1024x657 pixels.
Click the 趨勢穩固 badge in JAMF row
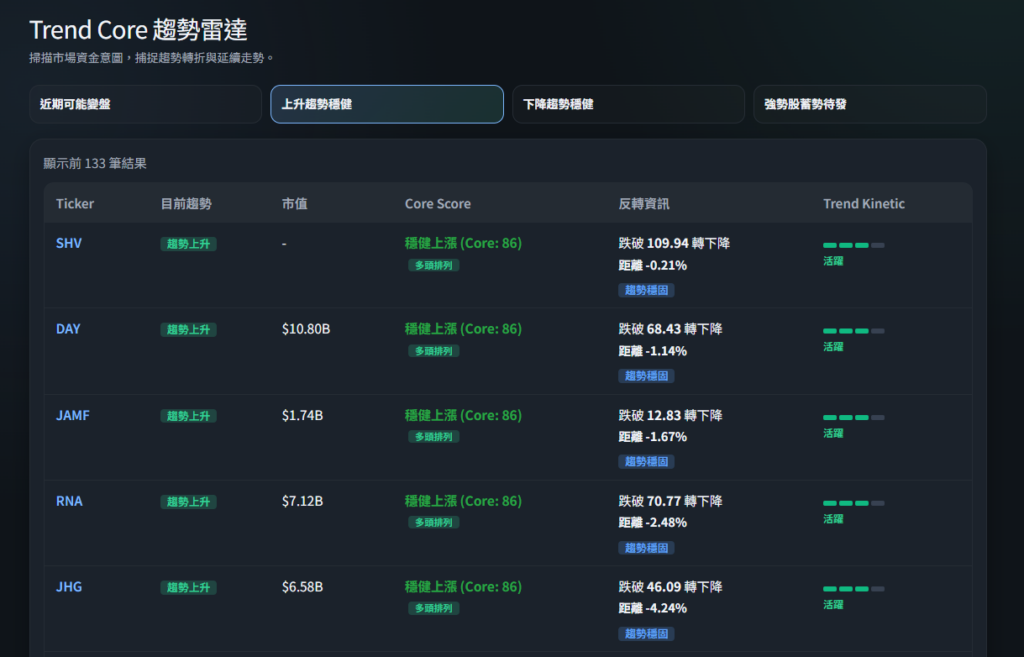pos(646,462)
